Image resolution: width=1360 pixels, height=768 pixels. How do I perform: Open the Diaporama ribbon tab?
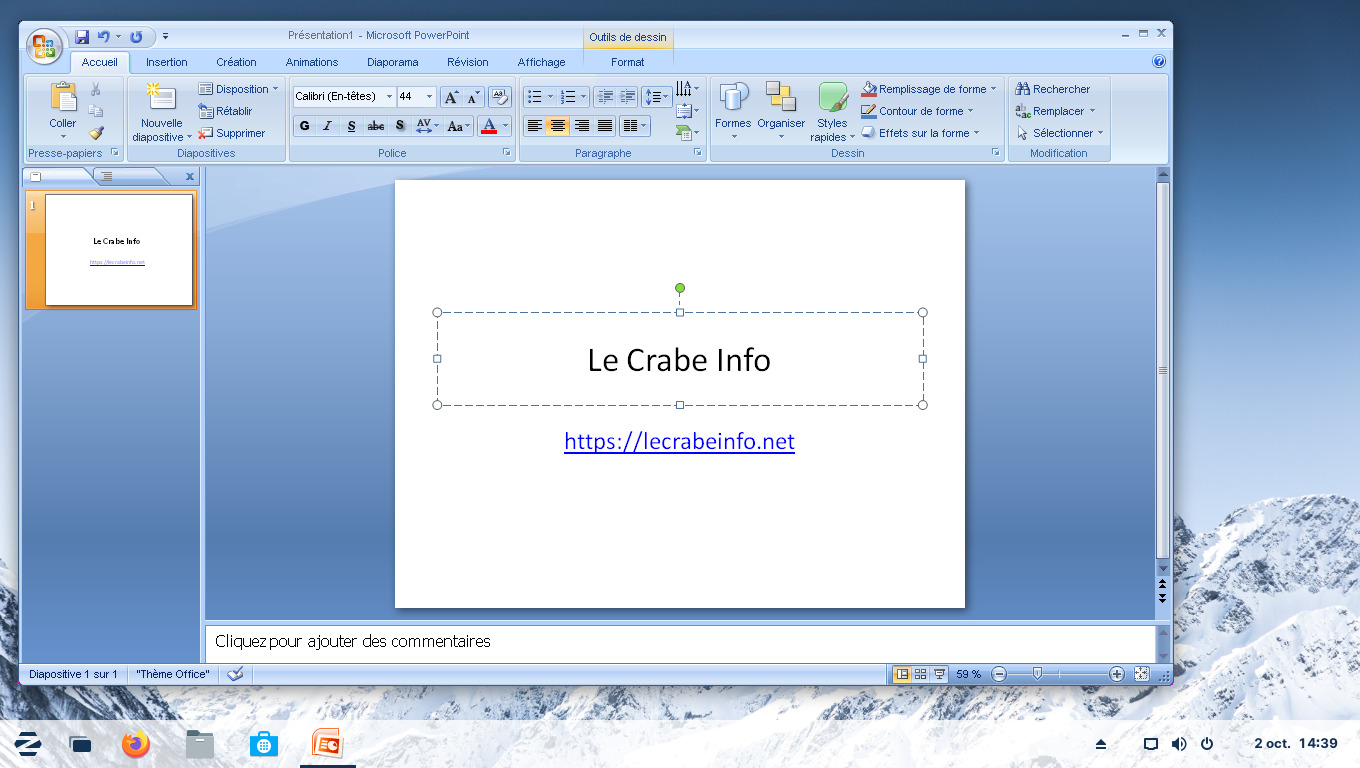coord(393,62)
